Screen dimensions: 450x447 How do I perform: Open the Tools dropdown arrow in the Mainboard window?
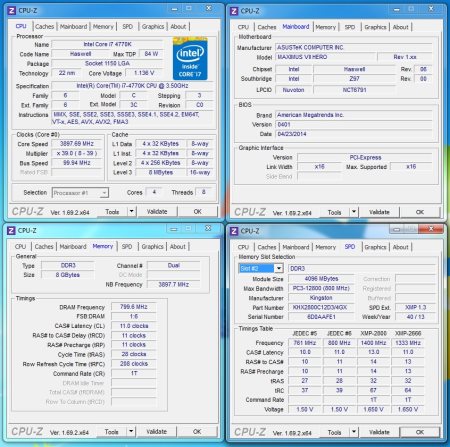click(354, 212)
